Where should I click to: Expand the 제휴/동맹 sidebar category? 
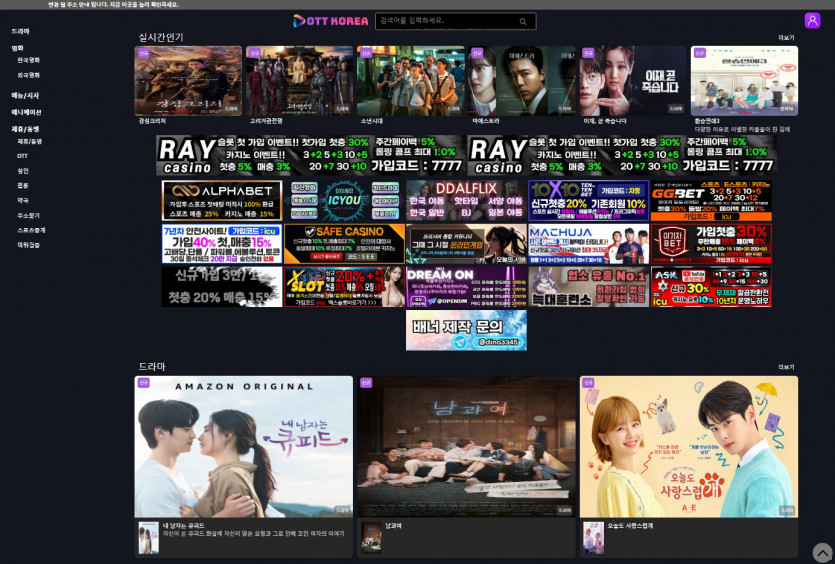(26, 129)
